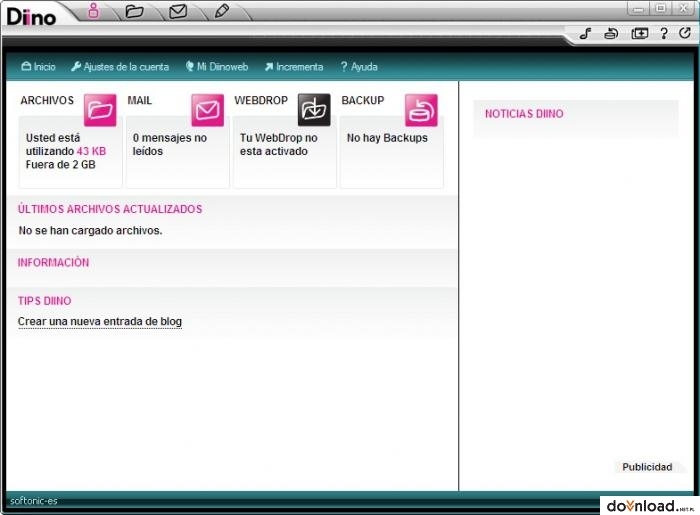This screenshot has width=700, height=515.
Task: Click the question mark help icon in toolbar
Action: tap(664, 33)
